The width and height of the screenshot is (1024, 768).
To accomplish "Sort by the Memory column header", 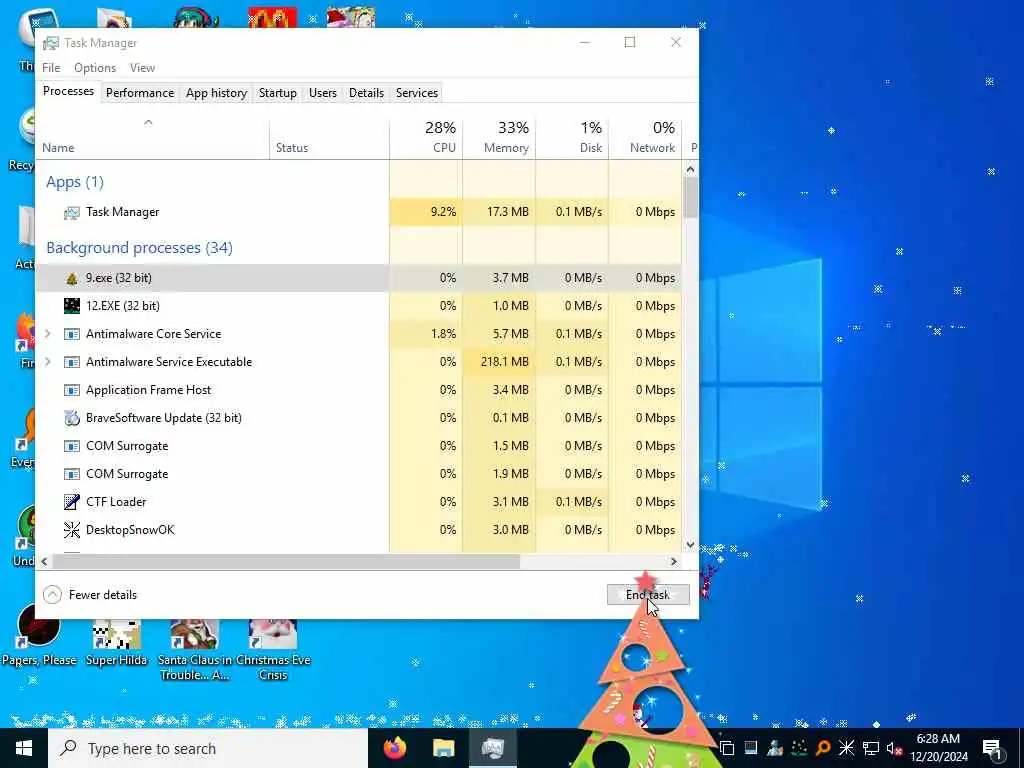I will (x=500, y=139).
